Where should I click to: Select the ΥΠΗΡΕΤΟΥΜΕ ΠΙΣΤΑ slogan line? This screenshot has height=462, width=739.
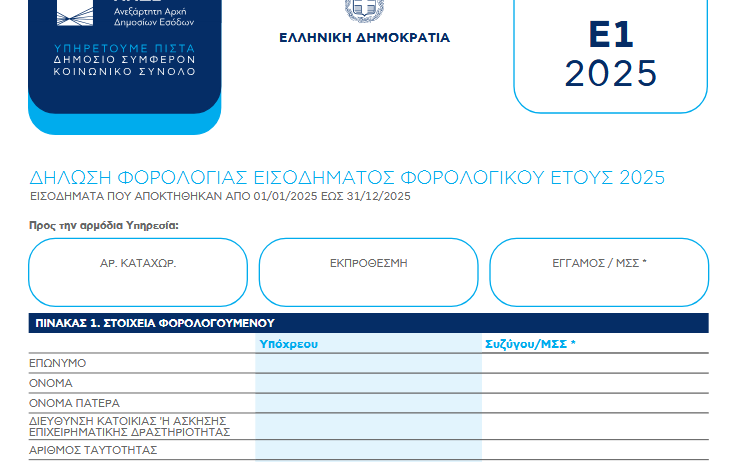pos(124,49)
